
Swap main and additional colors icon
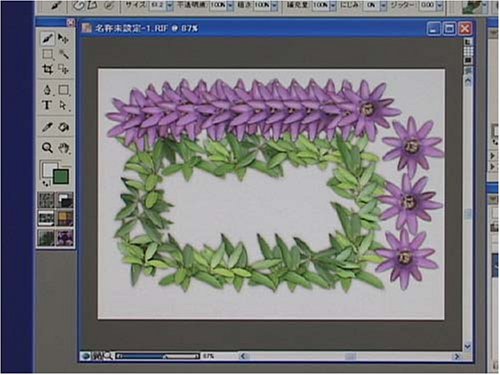point(46,183)
